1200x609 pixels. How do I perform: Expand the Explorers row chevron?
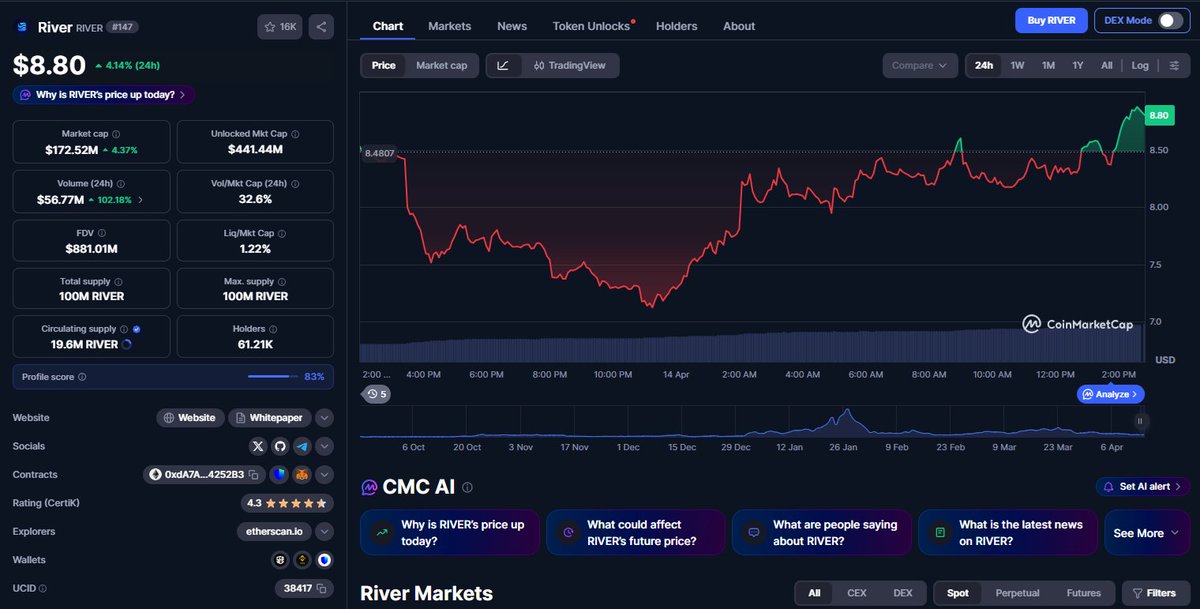[324, 532]
